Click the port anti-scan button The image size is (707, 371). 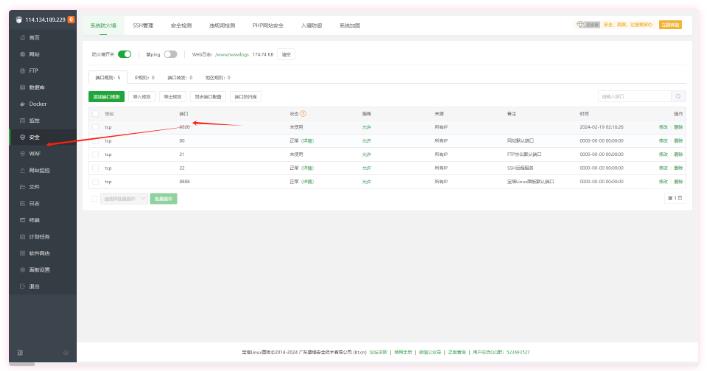click(x=246, y=97)
